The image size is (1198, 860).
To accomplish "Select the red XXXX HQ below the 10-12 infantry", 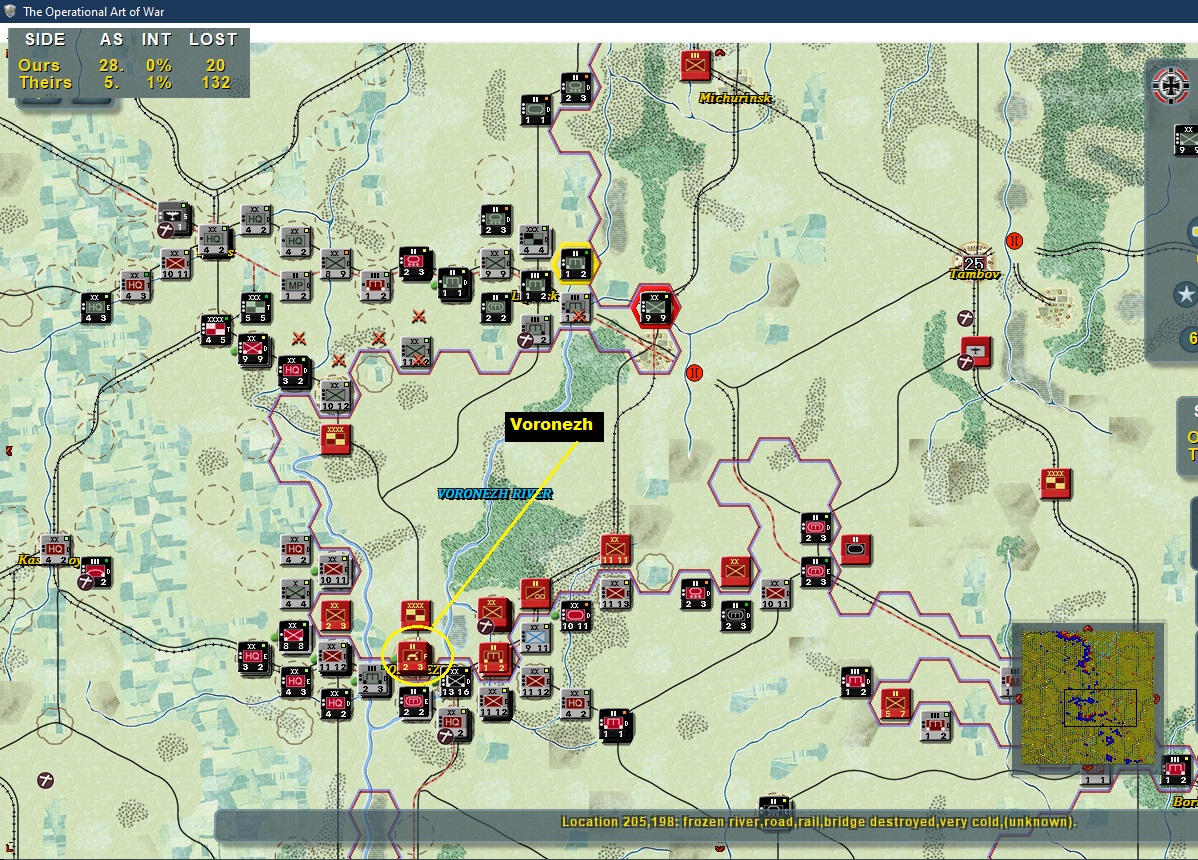I will pyautogui.click(x=335, y=440).
